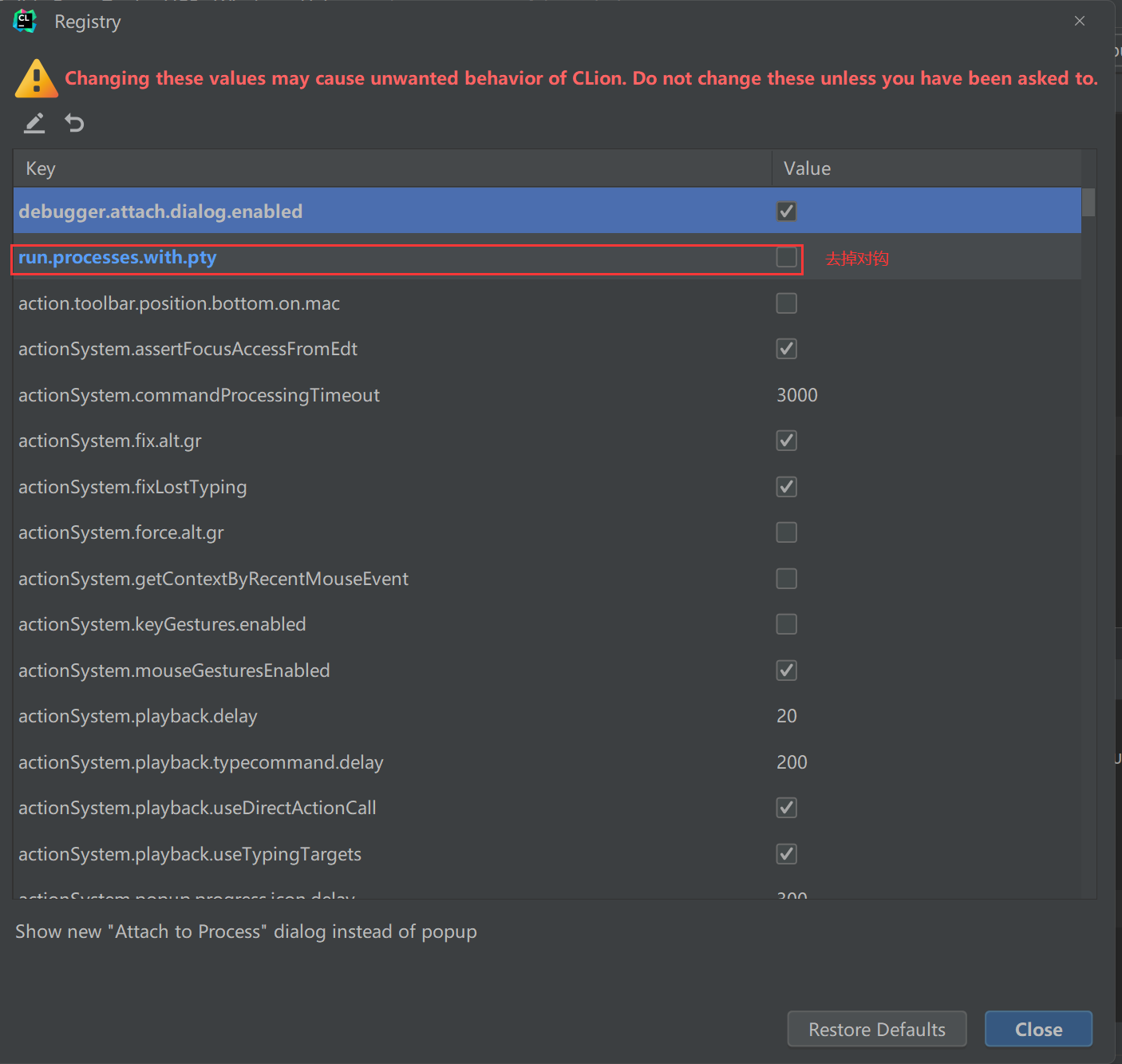Enable action.toolbar.position.bottom.on.mac checkbox

pyautogui.click(x=786, y=303)
